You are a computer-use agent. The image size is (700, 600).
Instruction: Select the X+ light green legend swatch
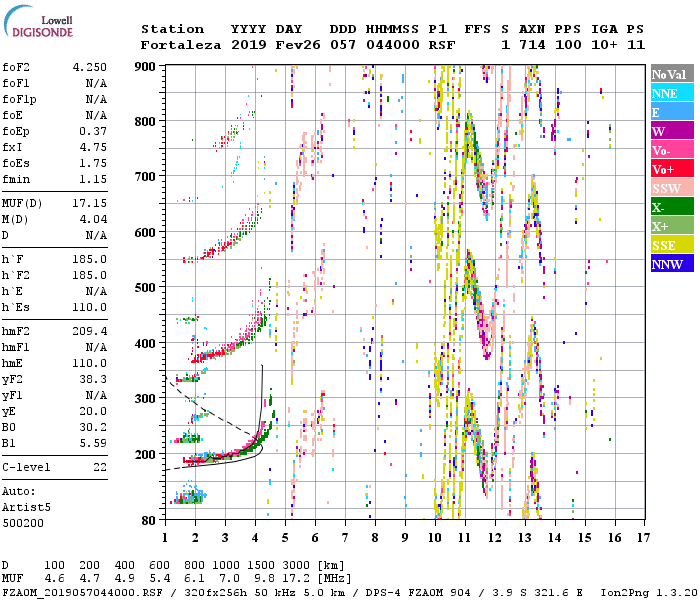coord(672,225)
